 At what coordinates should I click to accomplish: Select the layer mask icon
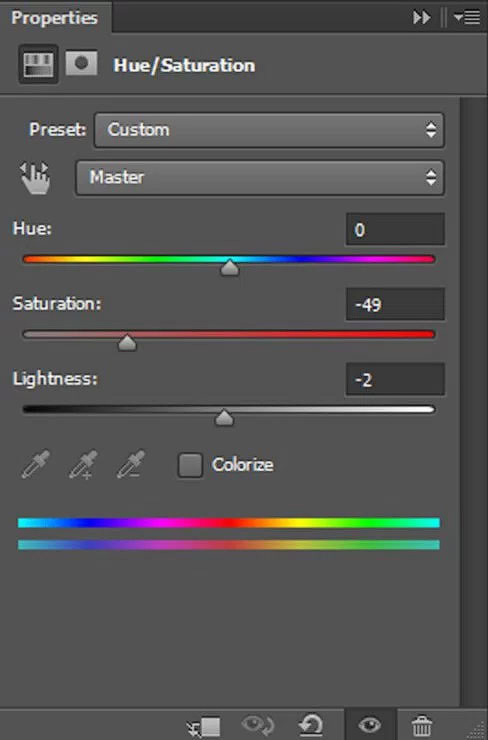81,63
